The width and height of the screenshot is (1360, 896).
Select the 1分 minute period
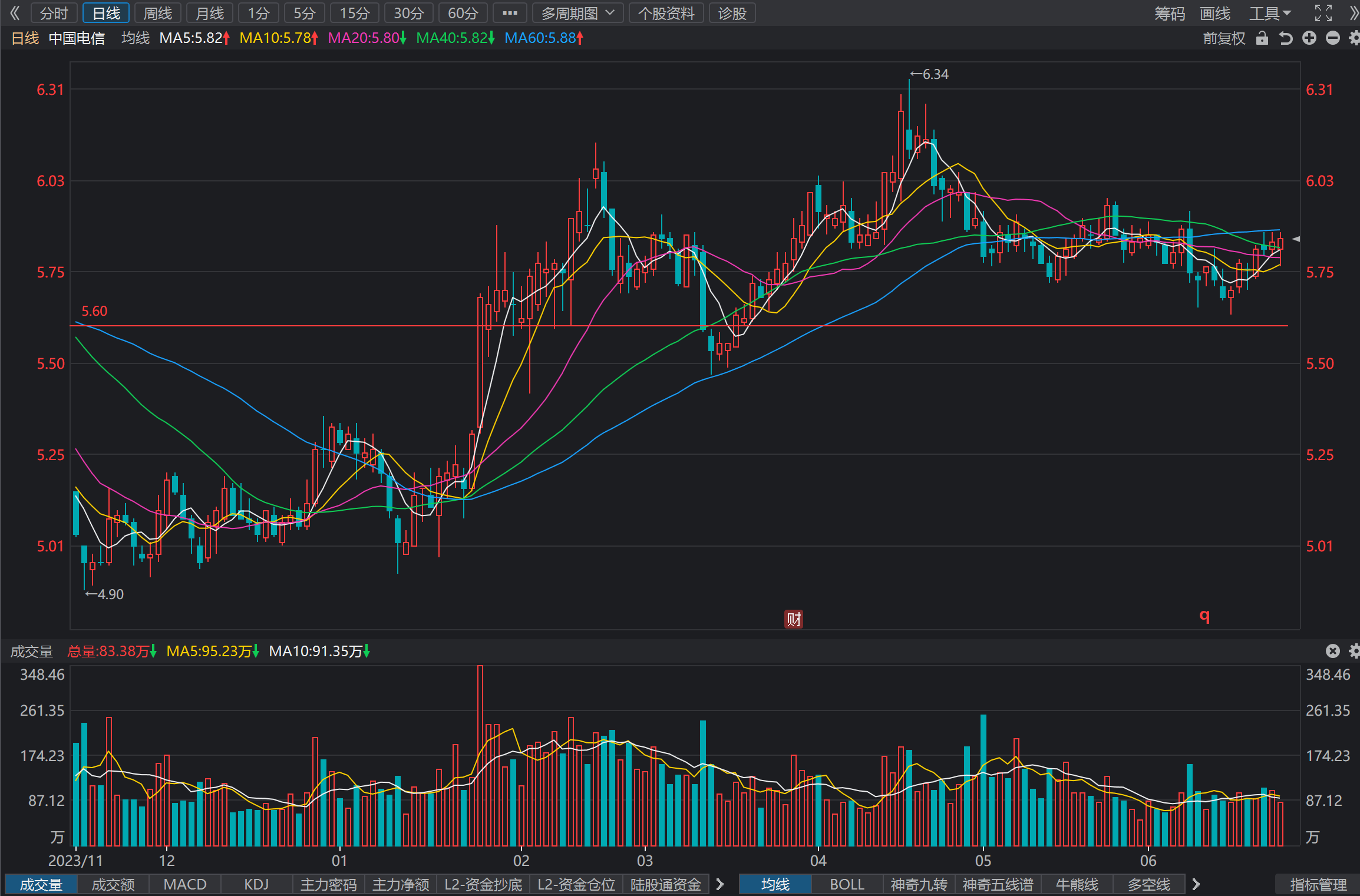[259, 13]
